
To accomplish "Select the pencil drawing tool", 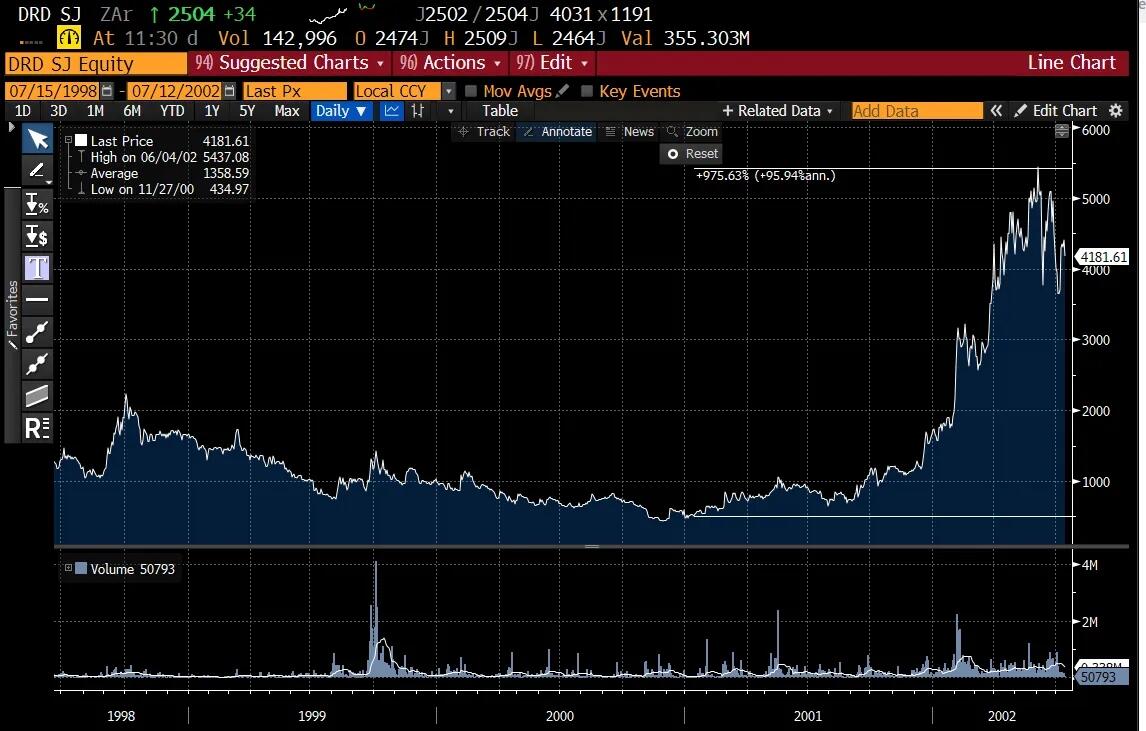I will [x=37, y=171].
